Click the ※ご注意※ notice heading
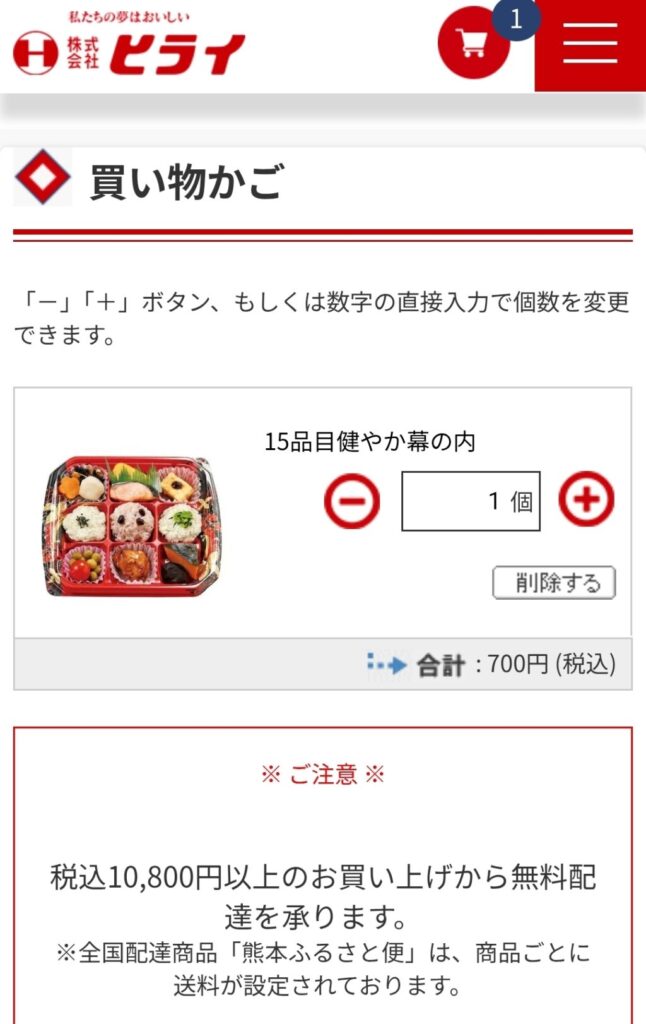 (323, 775)
